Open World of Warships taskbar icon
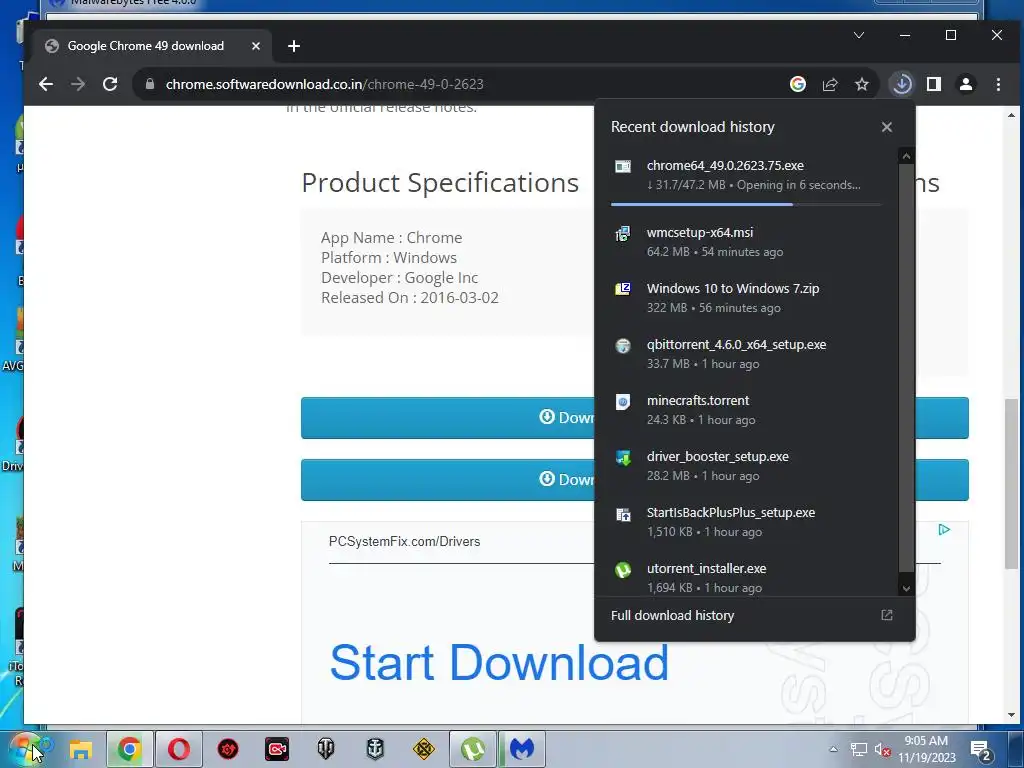This screenshot has width=1024, height=768. coord(375,749)
